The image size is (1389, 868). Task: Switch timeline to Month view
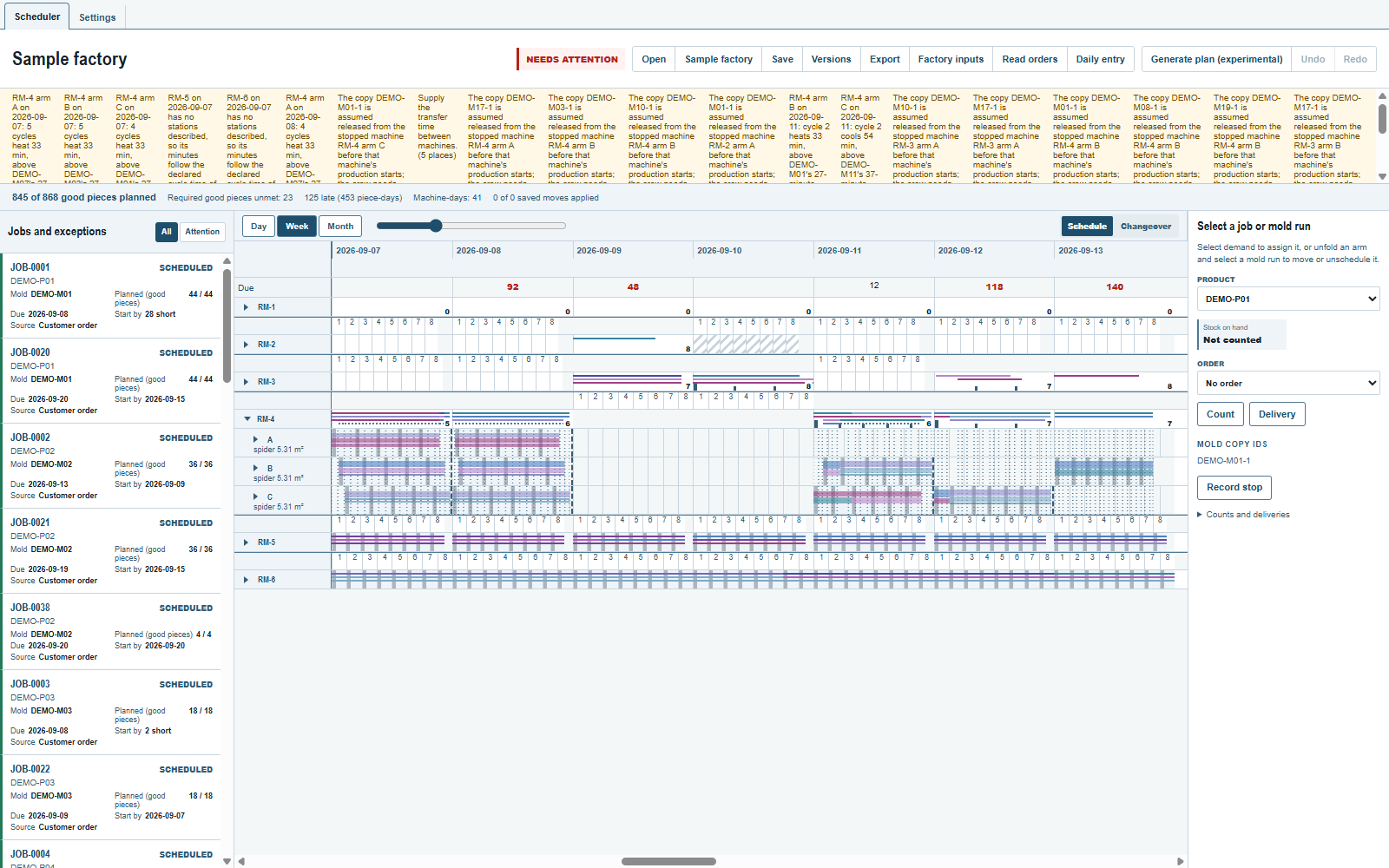click(x=340, y=227)
